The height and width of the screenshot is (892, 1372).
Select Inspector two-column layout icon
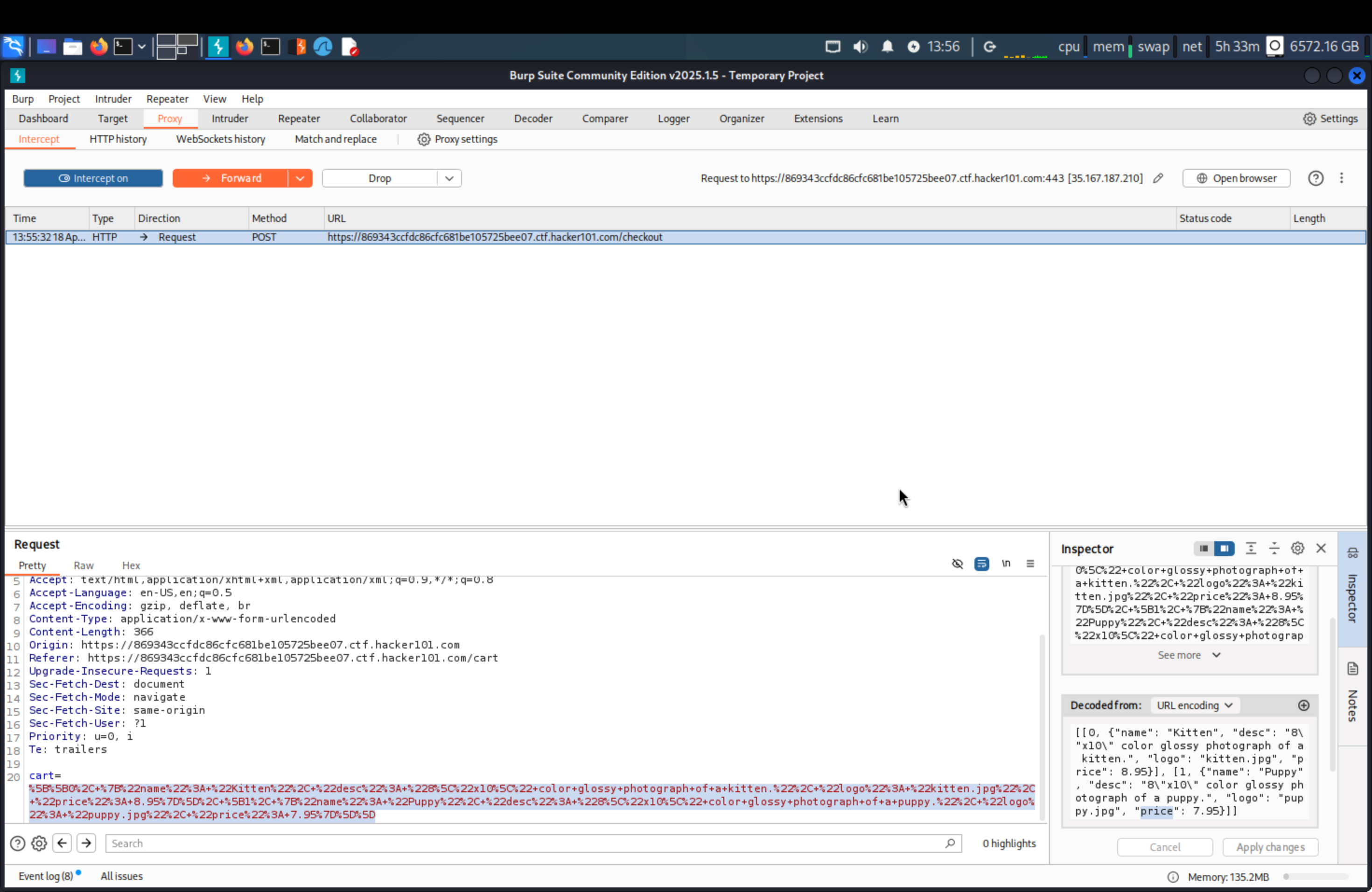click(1224, 548)
